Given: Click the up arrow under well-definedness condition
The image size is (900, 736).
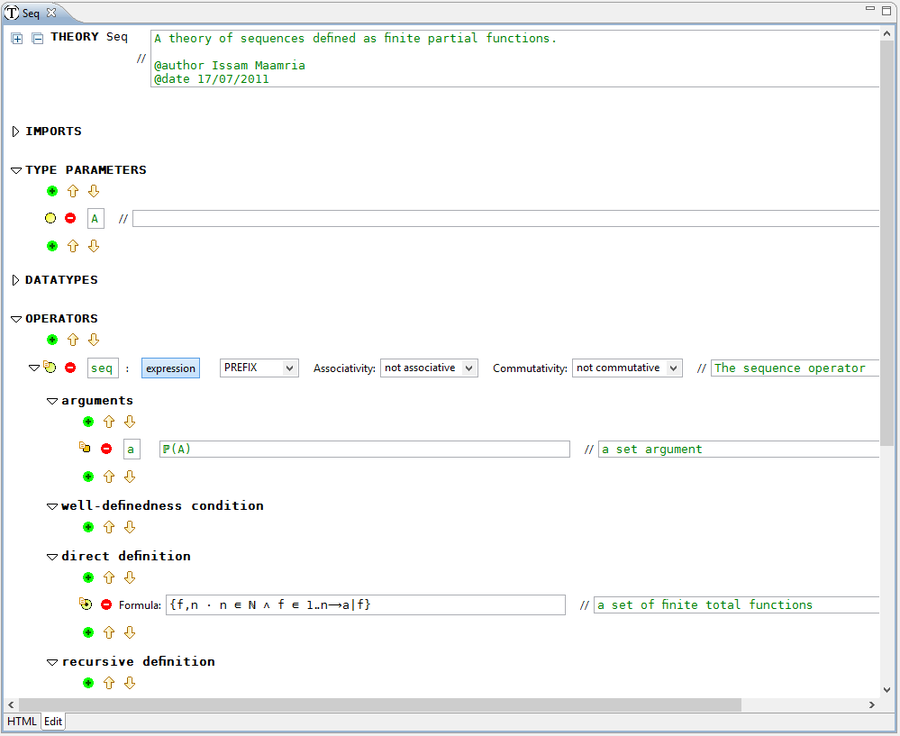Looking at the screenshot, I should pyautogui.click(x=109, y=527).
